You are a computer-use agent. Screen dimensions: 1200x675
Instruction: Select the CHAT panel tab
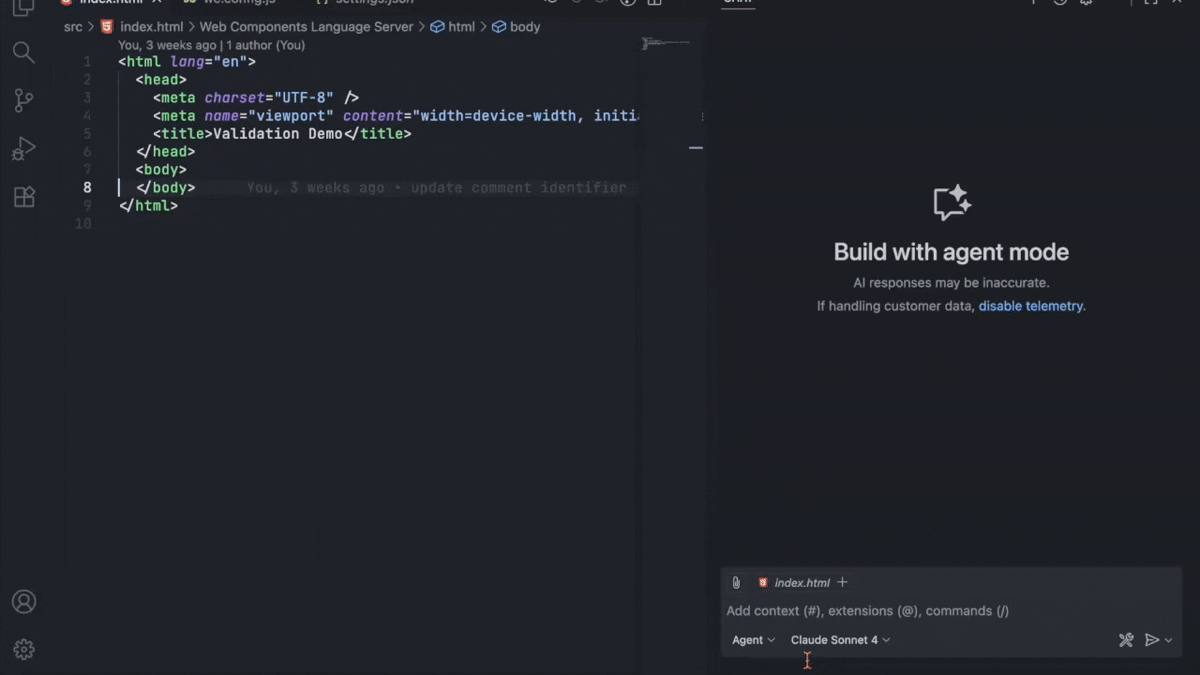[x=737, y=2]
